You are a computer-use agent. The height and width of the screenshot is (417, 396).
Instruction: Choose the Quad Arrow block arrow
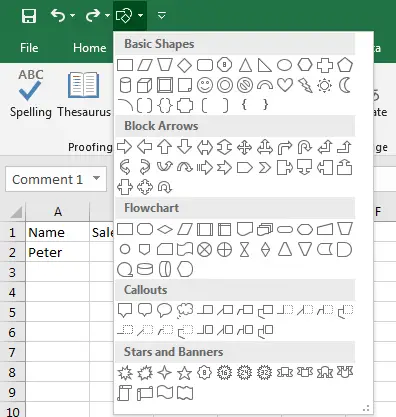coord(245,147)
